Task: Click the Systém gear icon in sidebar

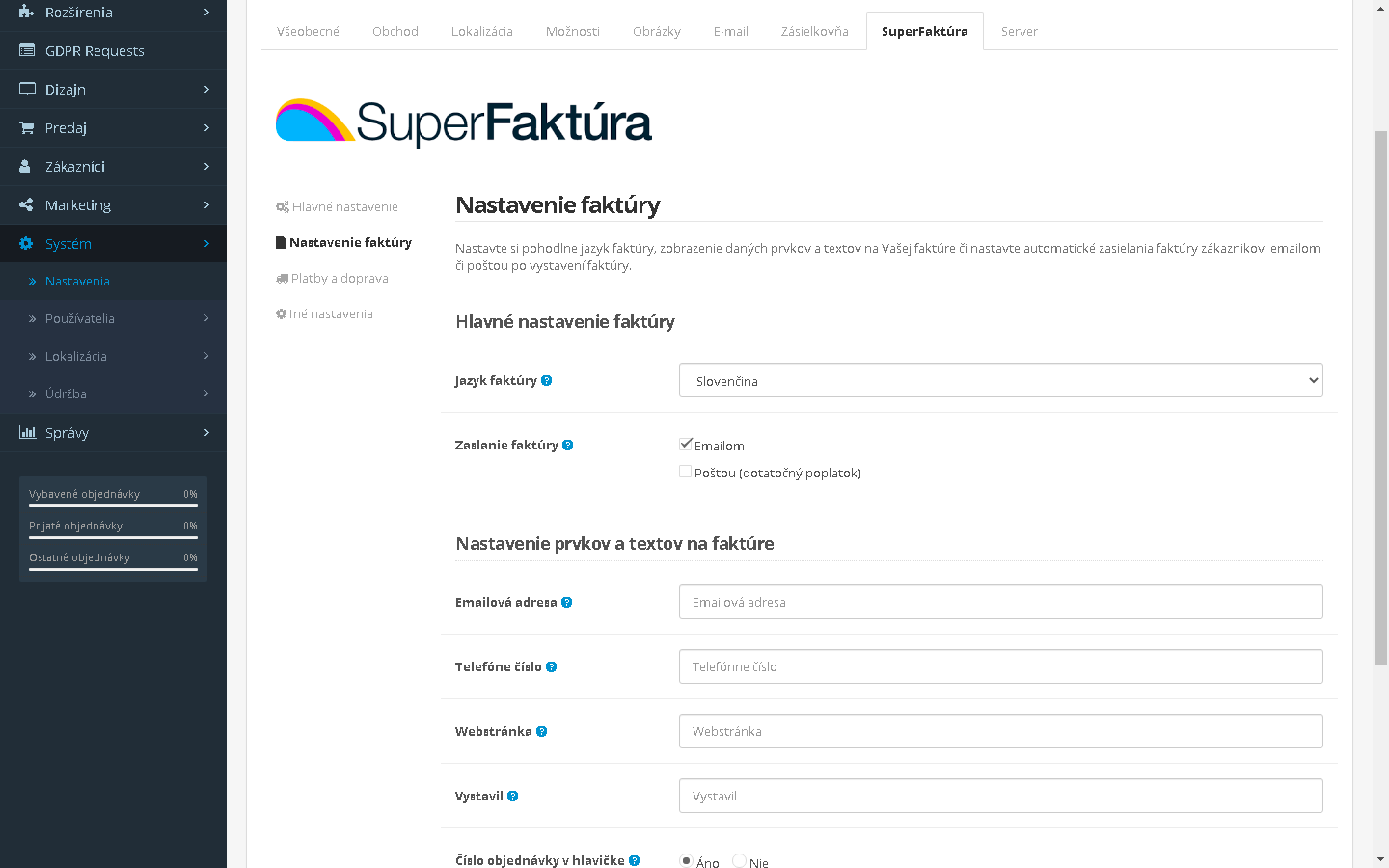Action: click(x=26, y=243)
